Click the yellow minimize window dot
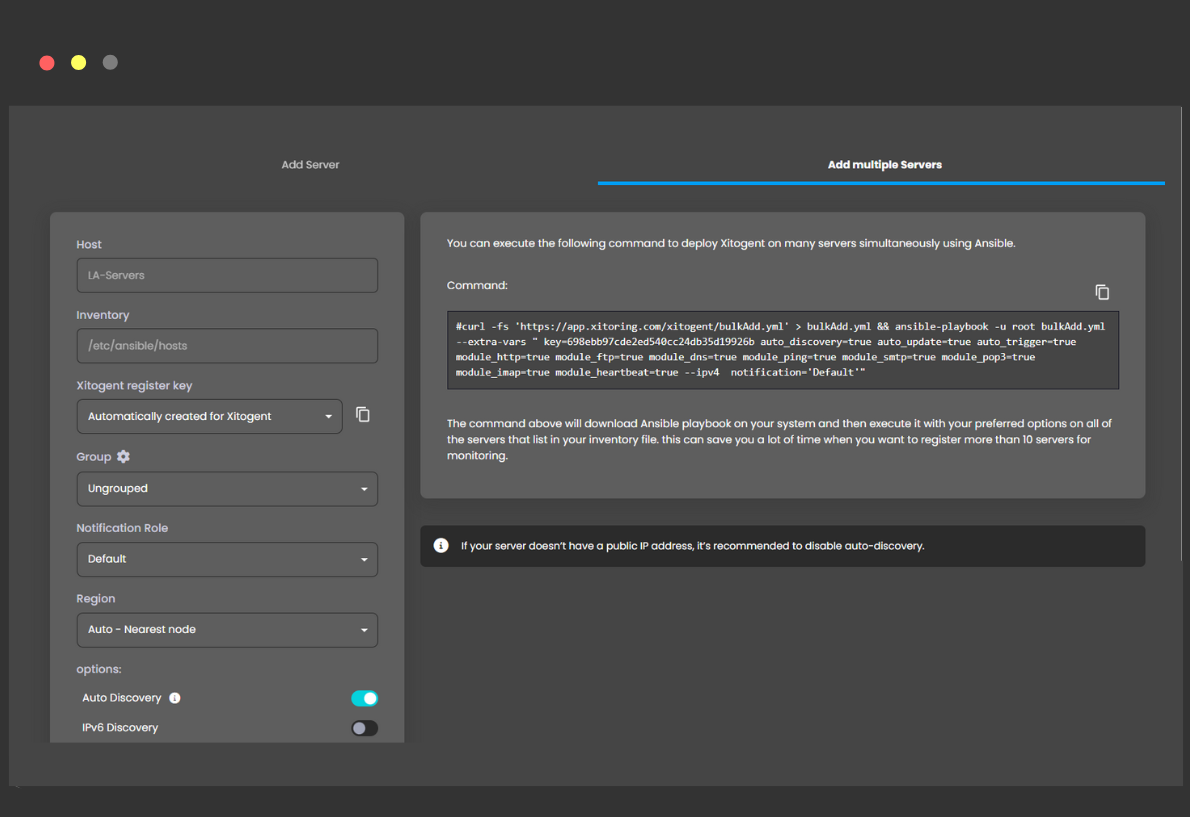Viewport: 1190px width, 817px height. [x=79, y=63]
